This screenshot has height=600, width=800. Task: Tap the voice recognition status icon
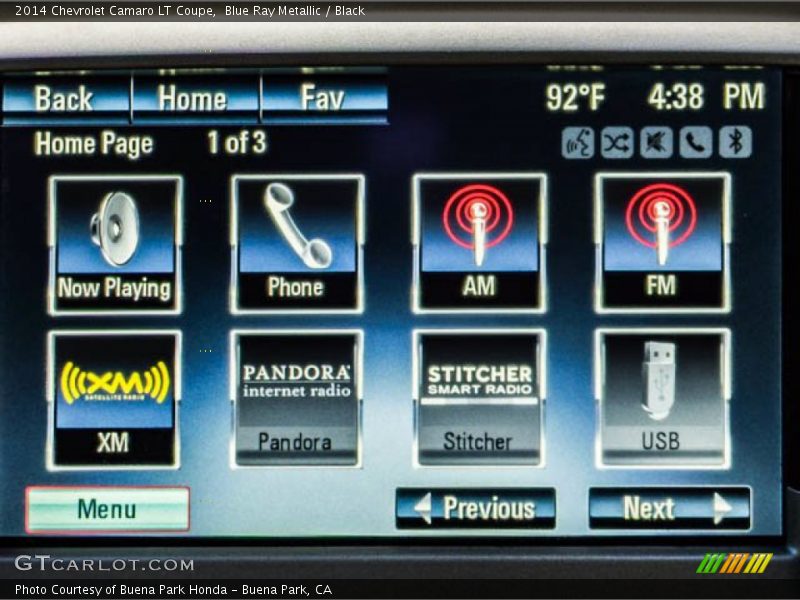(x=578, y=143)
